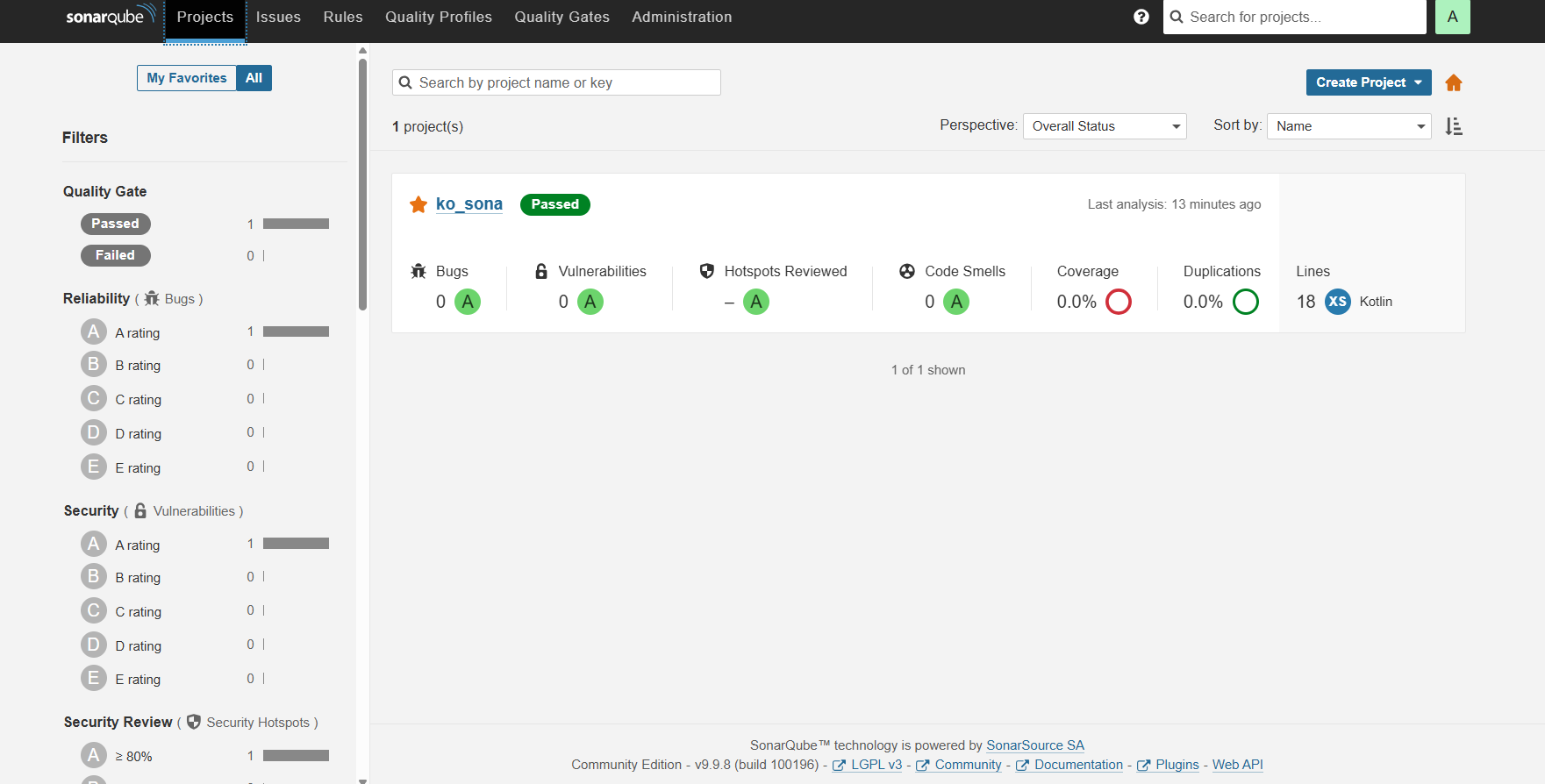Click the Bugs icon in ko_sona card

point(418,271)
